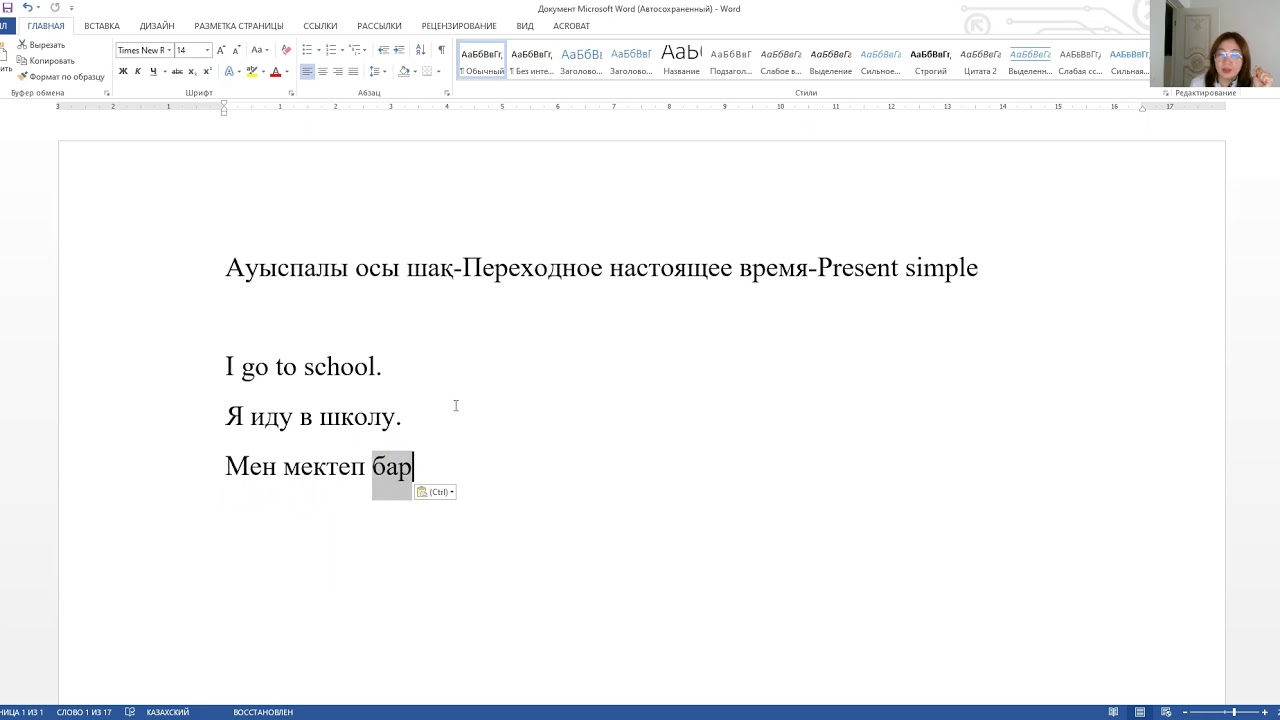The image size is (1280, 720).
Task: Switch to read mode view
Action: click(1114, 712)
